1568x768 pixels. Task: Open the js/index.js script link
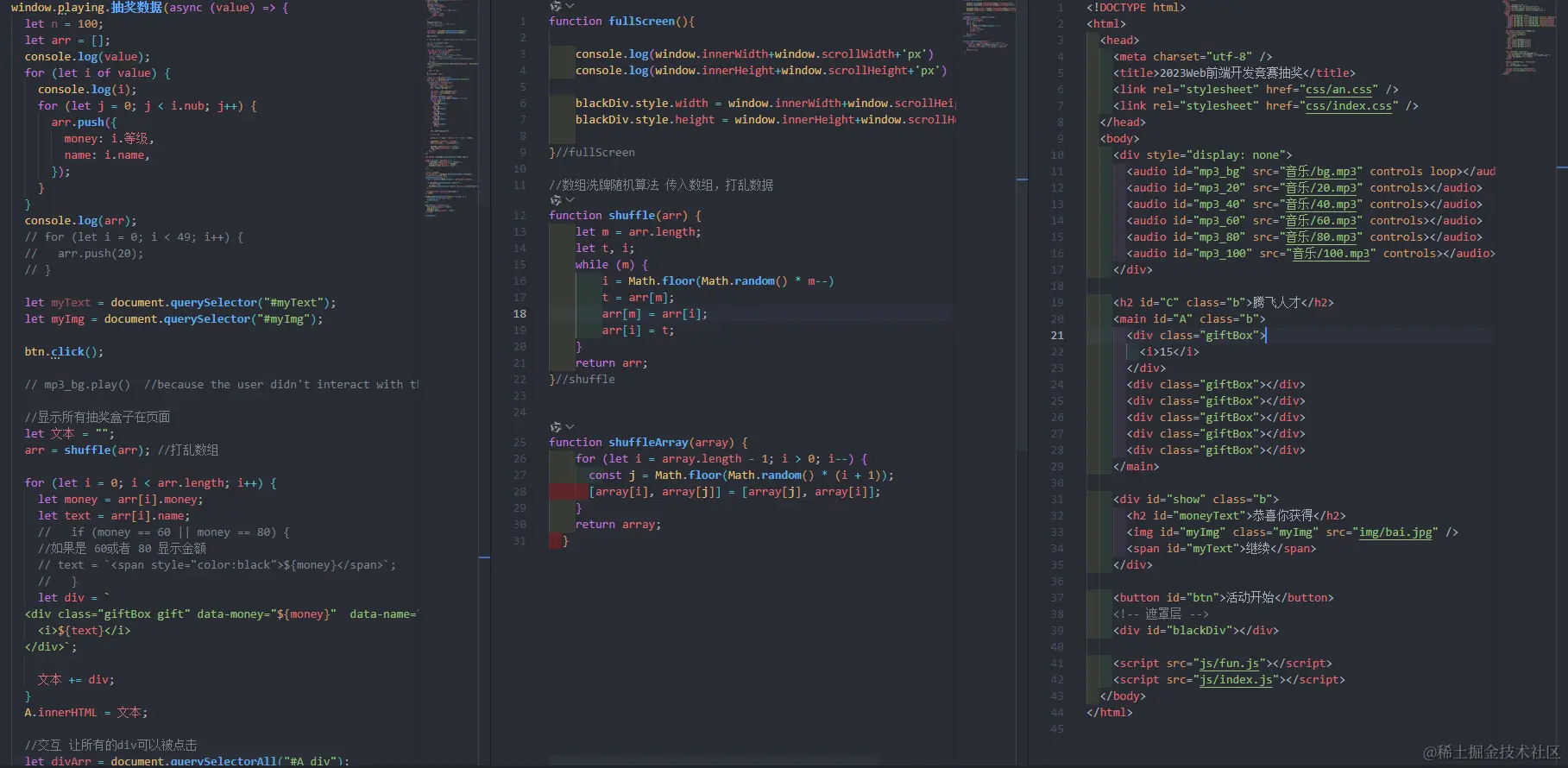pos(1236,680)
